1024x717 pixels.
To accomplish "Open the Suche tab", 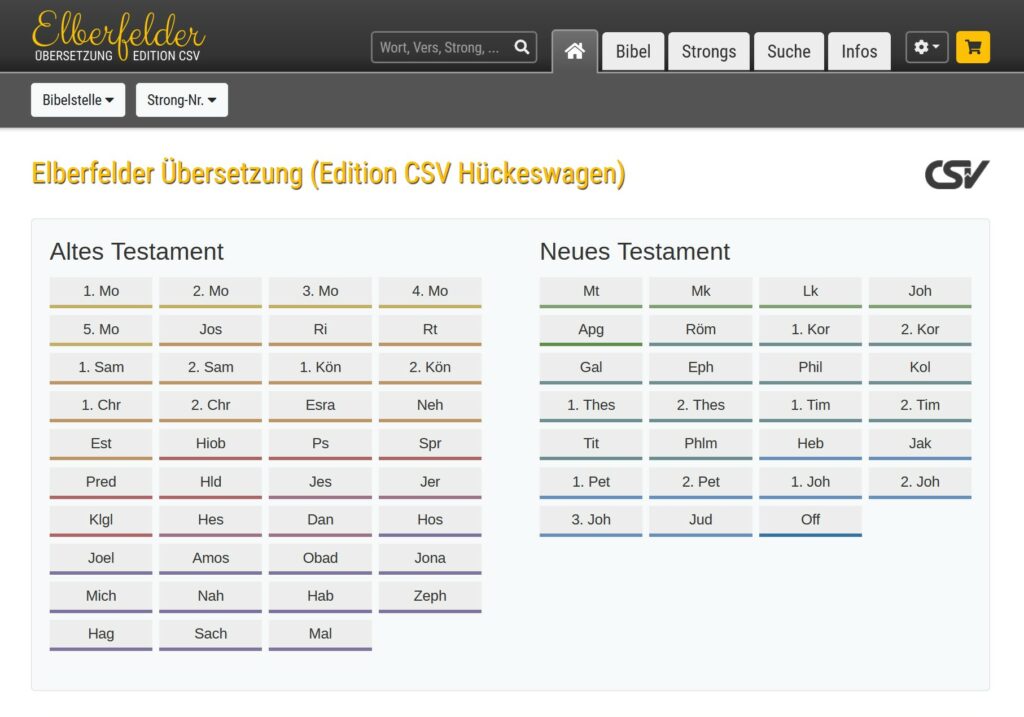I will pos(788,51).
